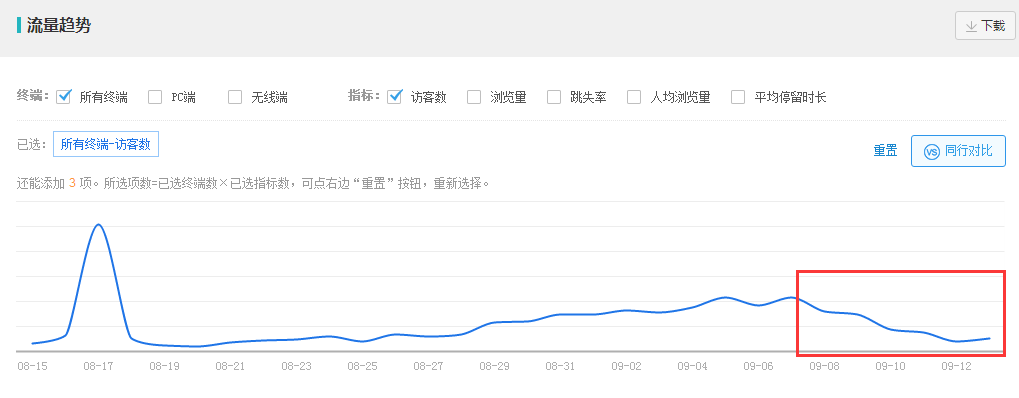Click the 流量趋势 section title
Image resolution: width=1019 pixels, height=398 pixels.
click(x=58, y=26)
